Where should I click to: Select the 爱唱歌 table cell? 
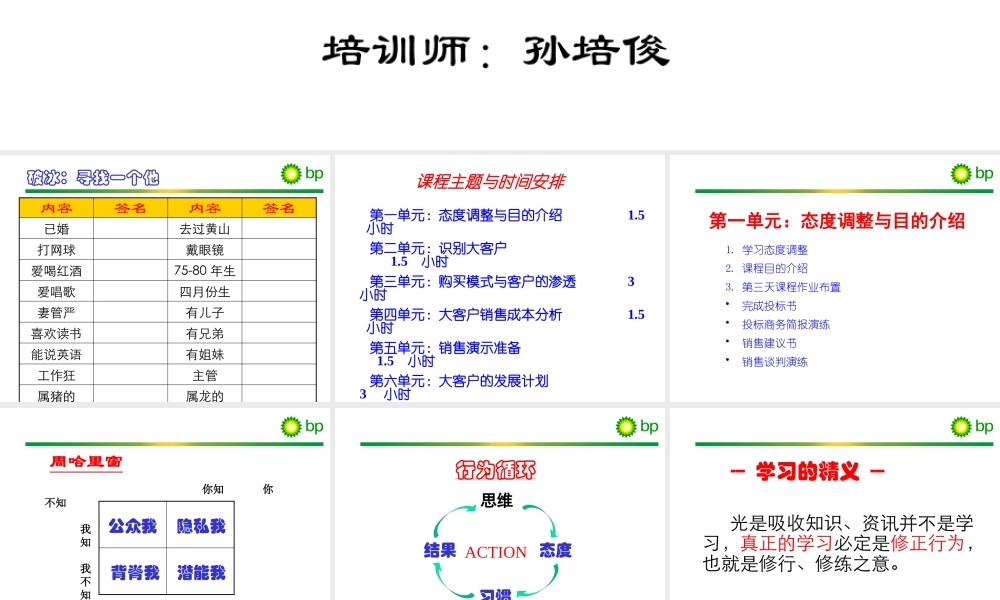coord(56,292)
